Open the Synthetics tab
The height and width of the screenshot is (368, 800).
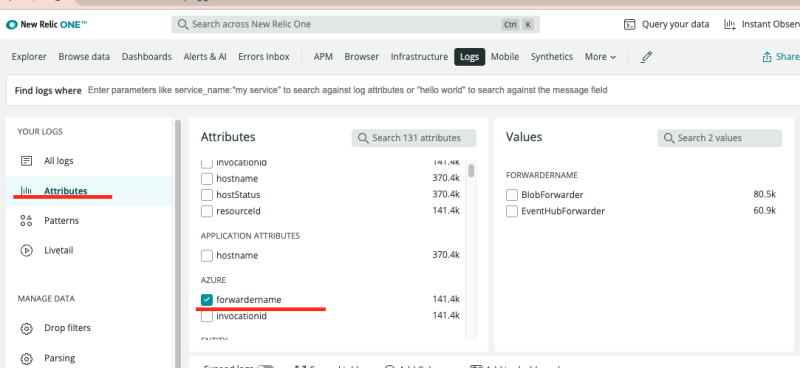click(x=552, y=57)
